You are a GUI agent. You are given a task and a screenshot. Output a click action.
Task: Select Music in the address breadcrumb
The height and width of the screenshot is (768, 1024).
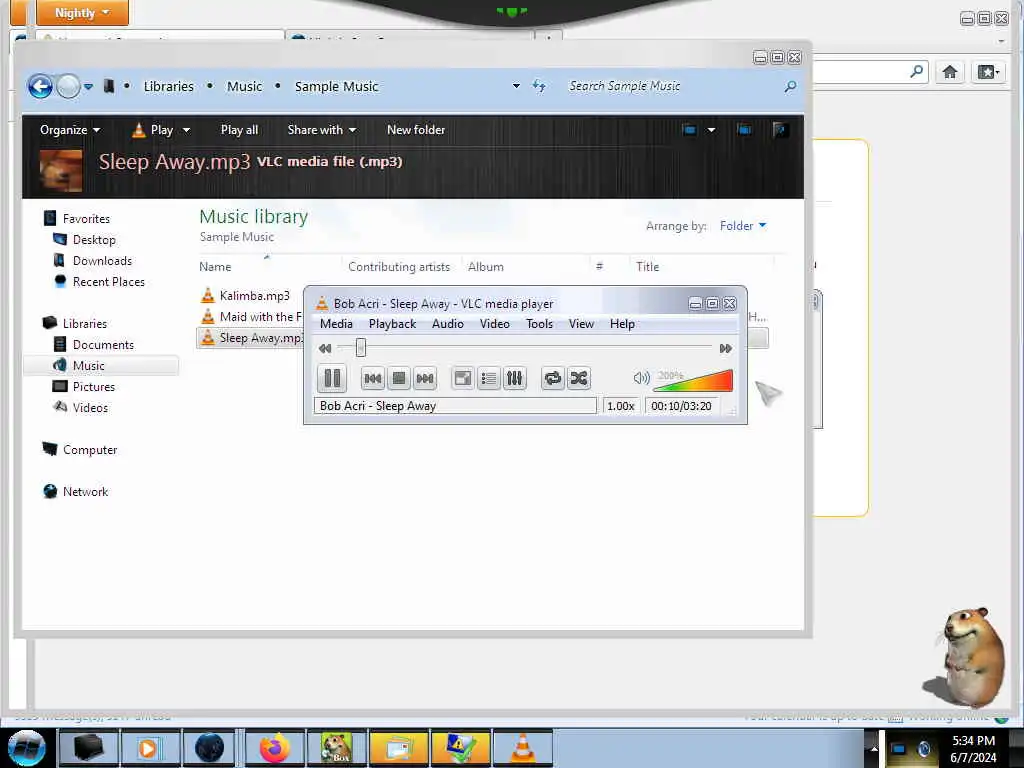244,86
